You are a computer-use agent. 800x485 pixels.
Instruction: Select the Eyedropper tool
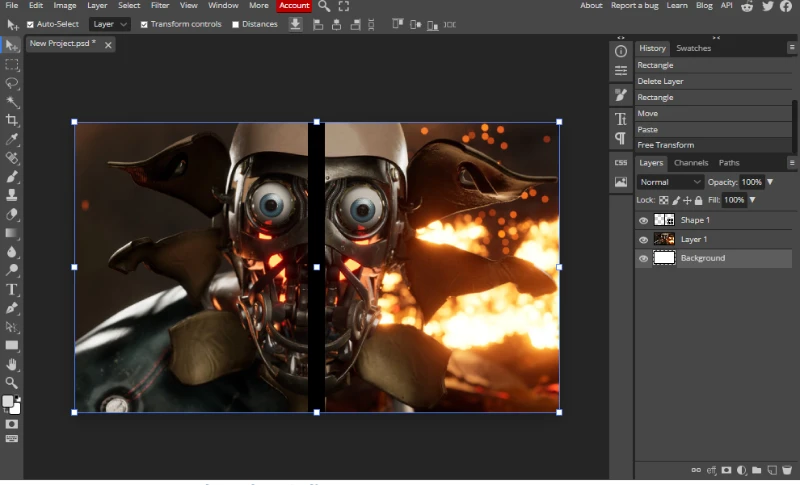[x=11, y=139]
